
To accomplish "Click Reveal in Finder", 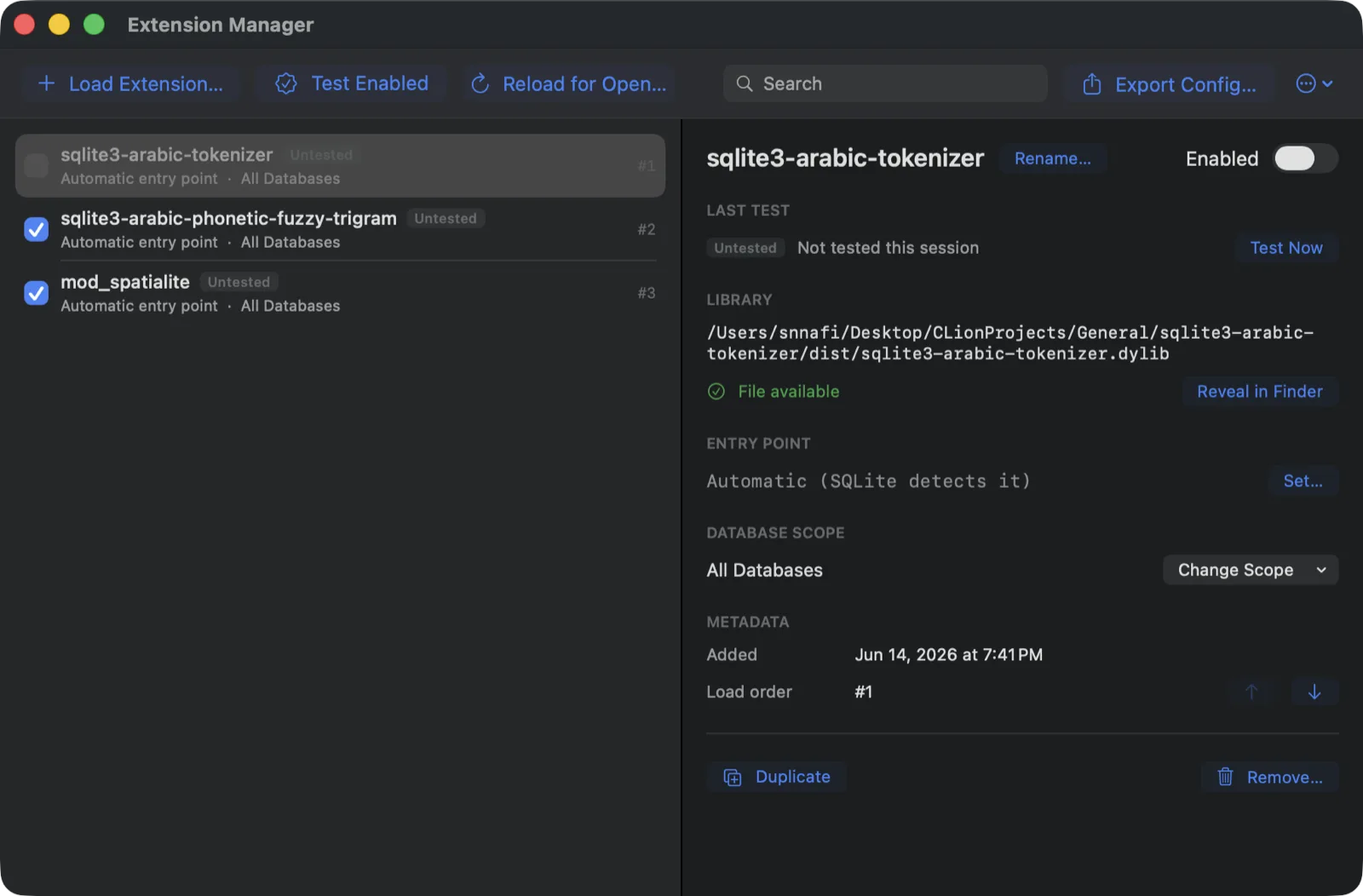I will (1259, 391).
